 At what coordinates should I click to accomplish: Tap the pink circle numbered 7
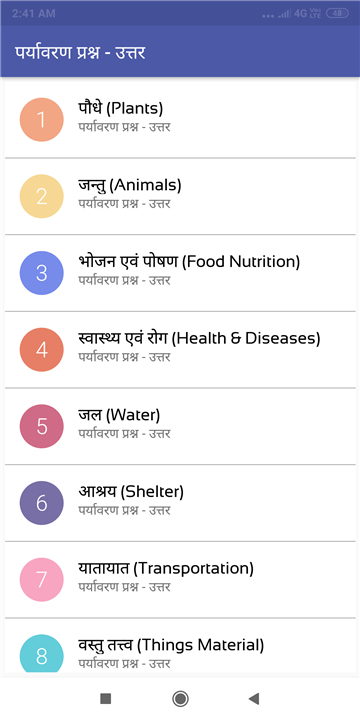click(x=41, y=579)
